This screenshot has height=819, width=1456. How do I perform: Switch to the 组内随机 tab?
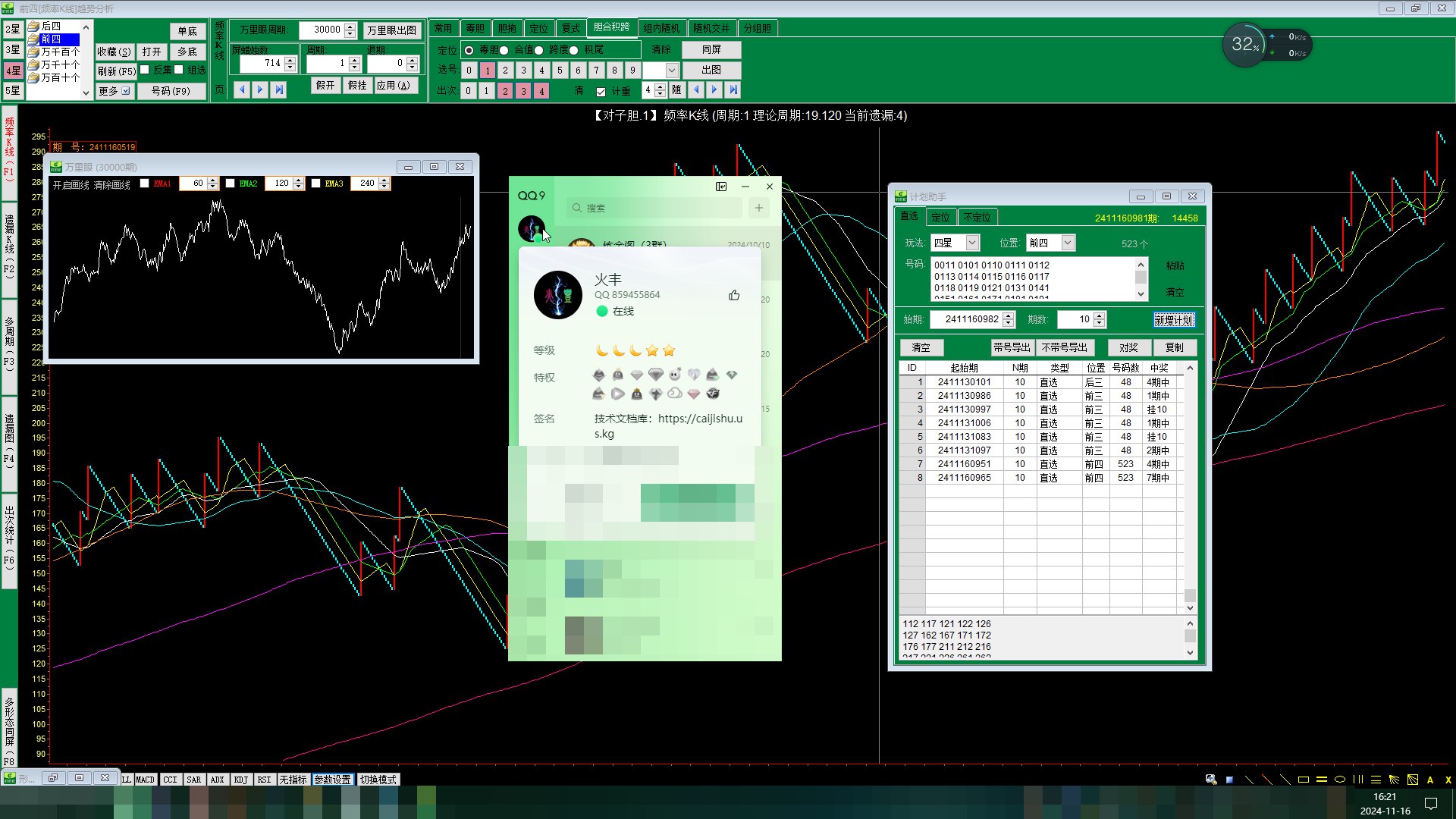(x=661, y=28)
